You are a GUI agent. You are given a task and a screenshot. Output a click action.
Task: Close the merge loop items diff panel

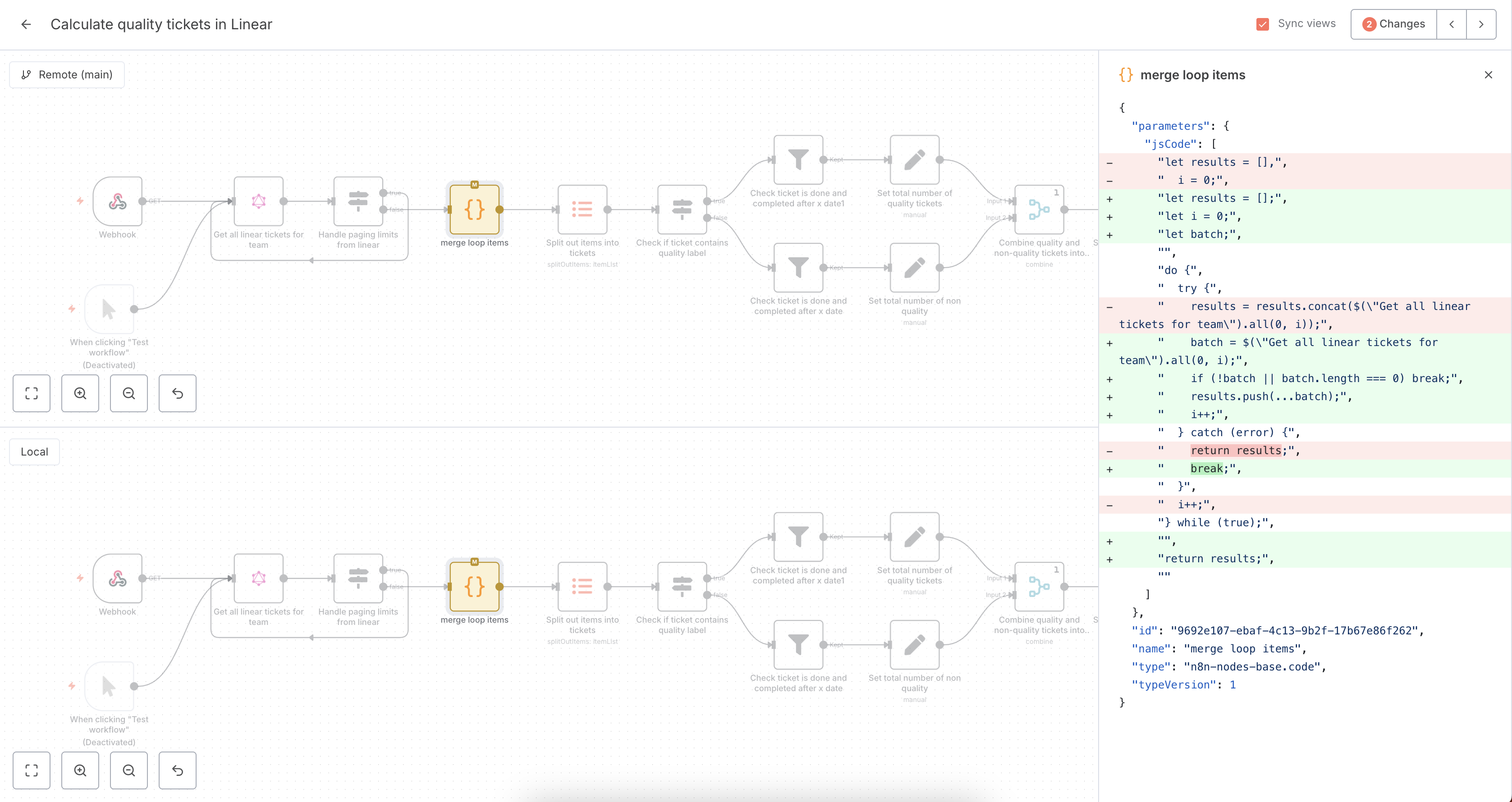click(x=1489, y=74)
